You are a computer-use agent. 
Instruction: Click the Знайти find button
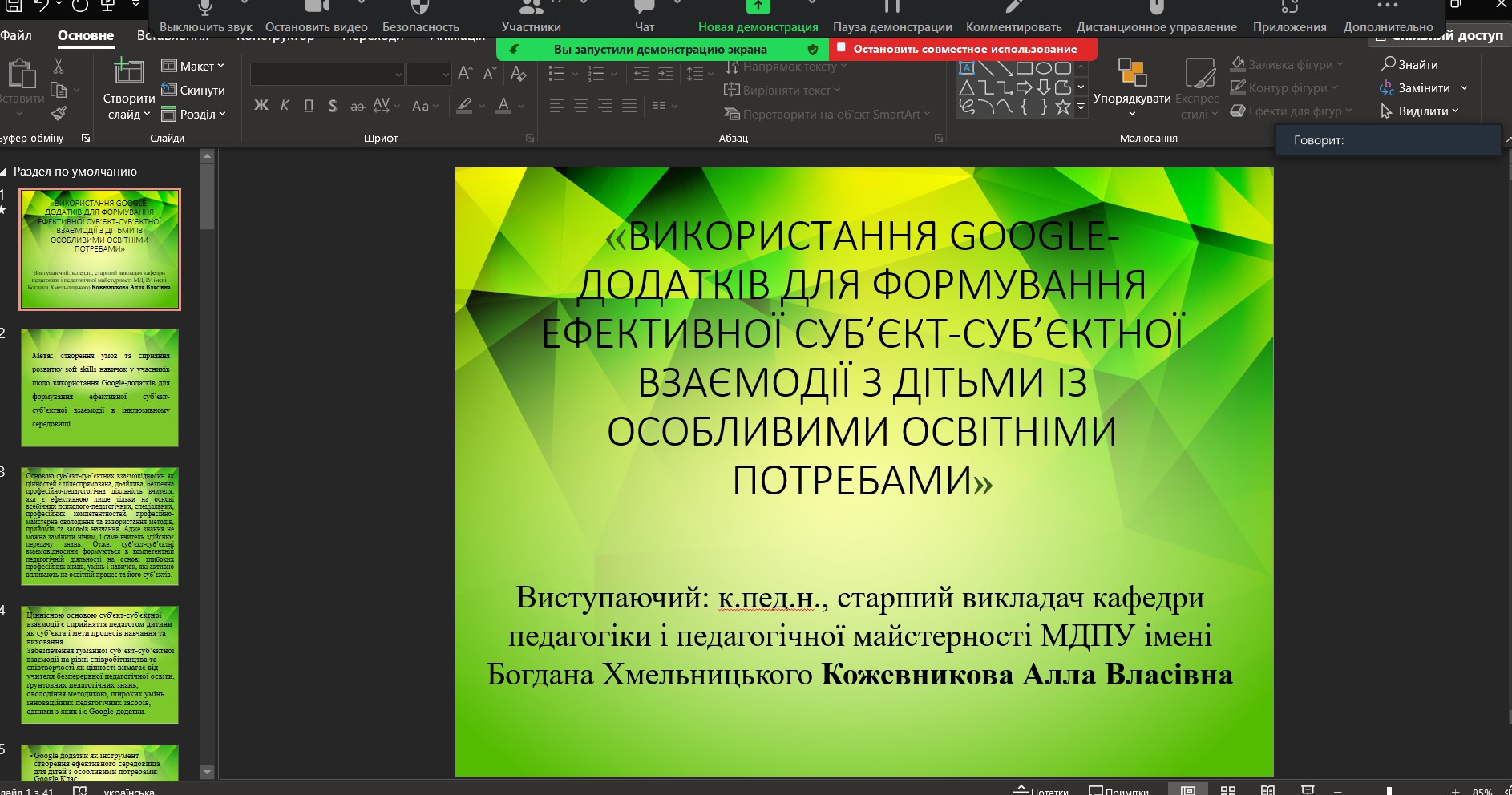pos(1409,64)
